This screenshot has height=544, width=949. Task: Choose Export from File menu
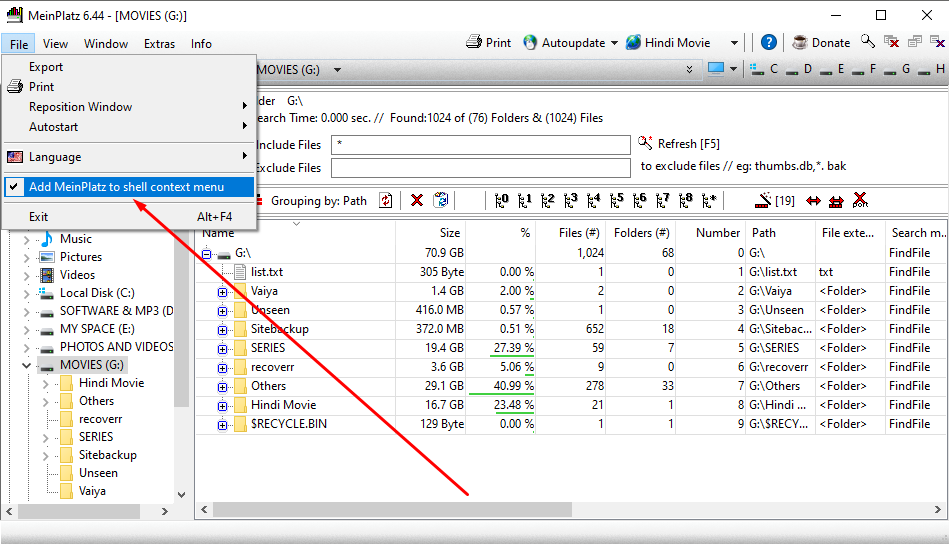(129, 67)
